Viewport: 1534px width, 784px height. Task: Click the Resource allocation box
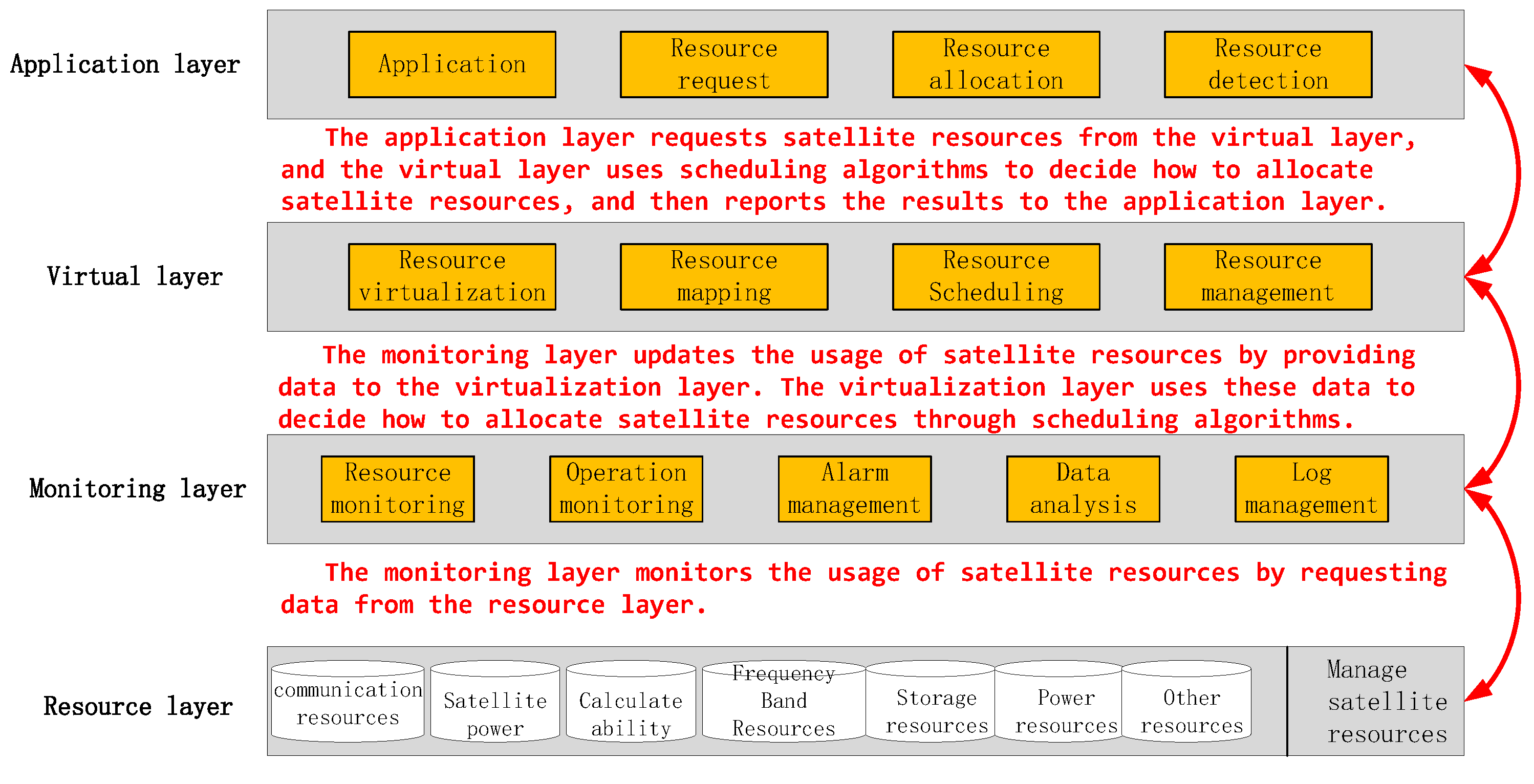[x=996, y=64]
